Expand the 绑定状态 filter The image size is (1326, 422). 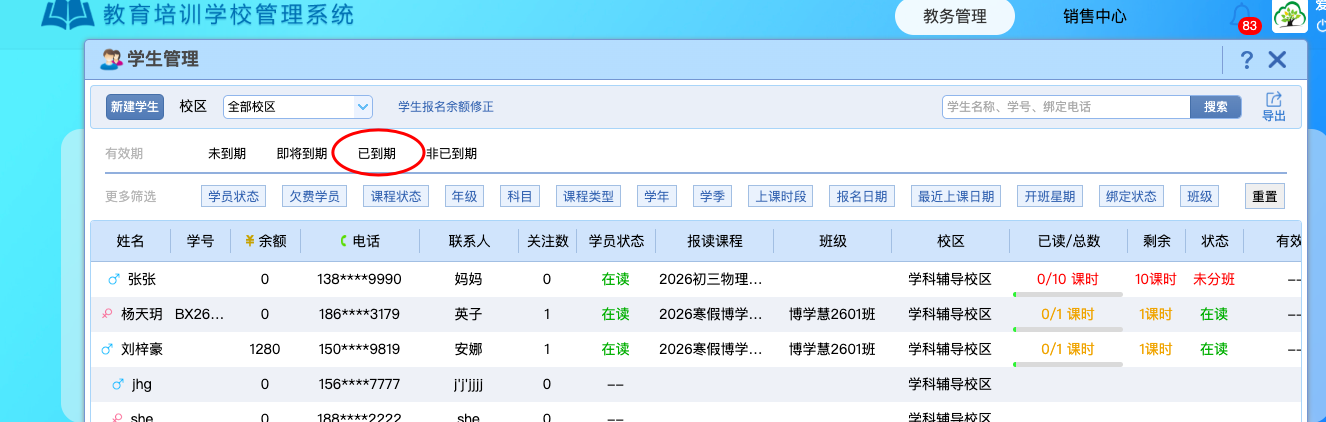(1131, 196)
